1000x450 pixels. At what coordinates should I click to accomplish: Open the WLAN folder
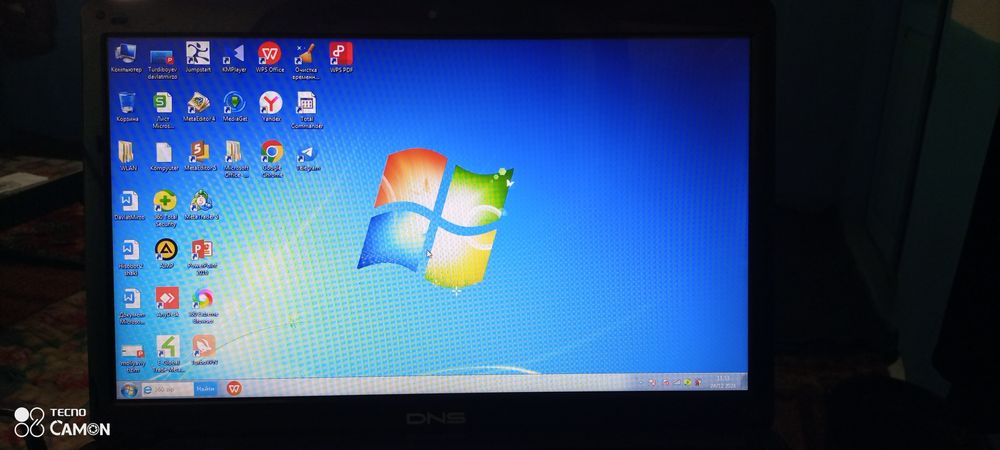point(128,156)
